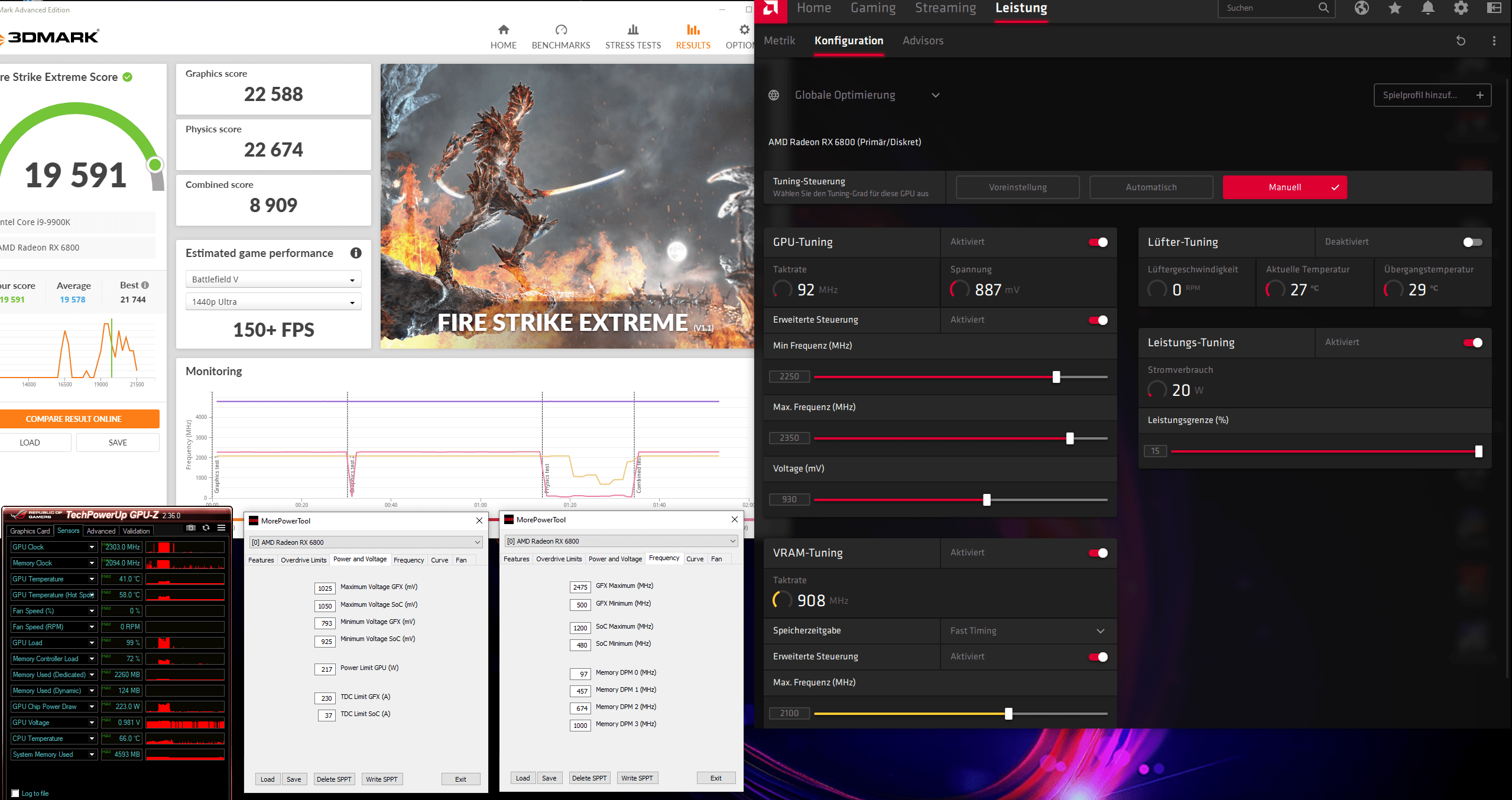Image resolution: width=1512 pixels, height=800 pixels.
Task: Click COMPARE RESULT ONLINE button
Action: pyautogui.click(x=74, y=419)
